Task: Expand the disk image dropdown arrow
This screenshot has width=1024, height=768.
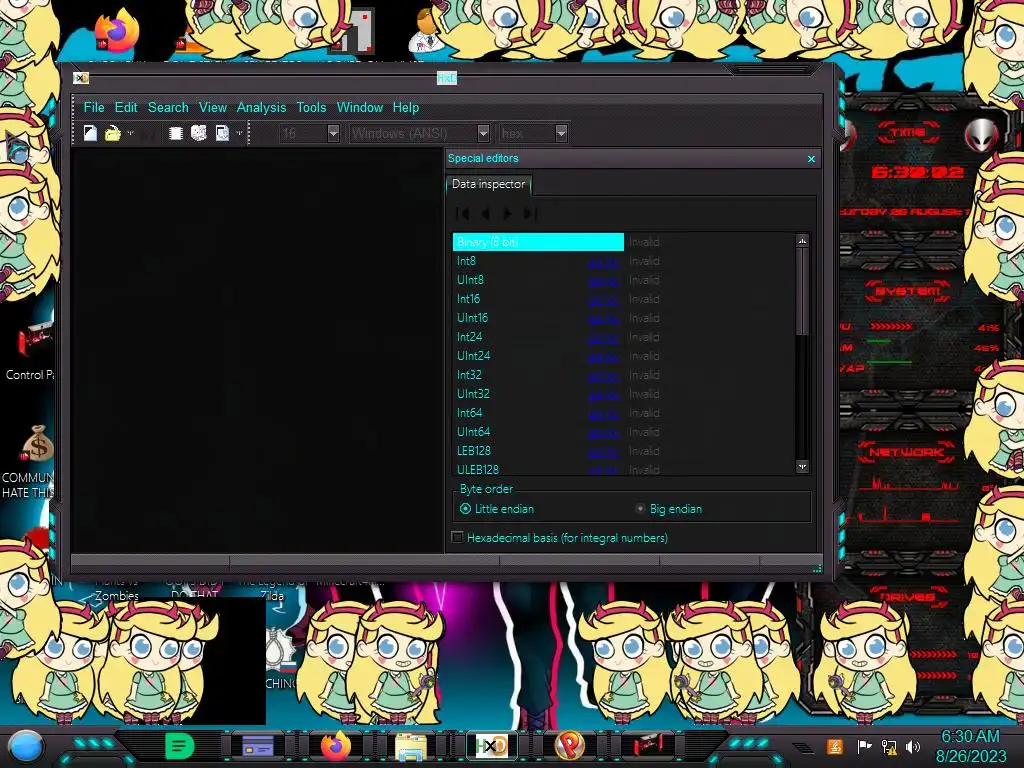Action: (x=239, y=133)
